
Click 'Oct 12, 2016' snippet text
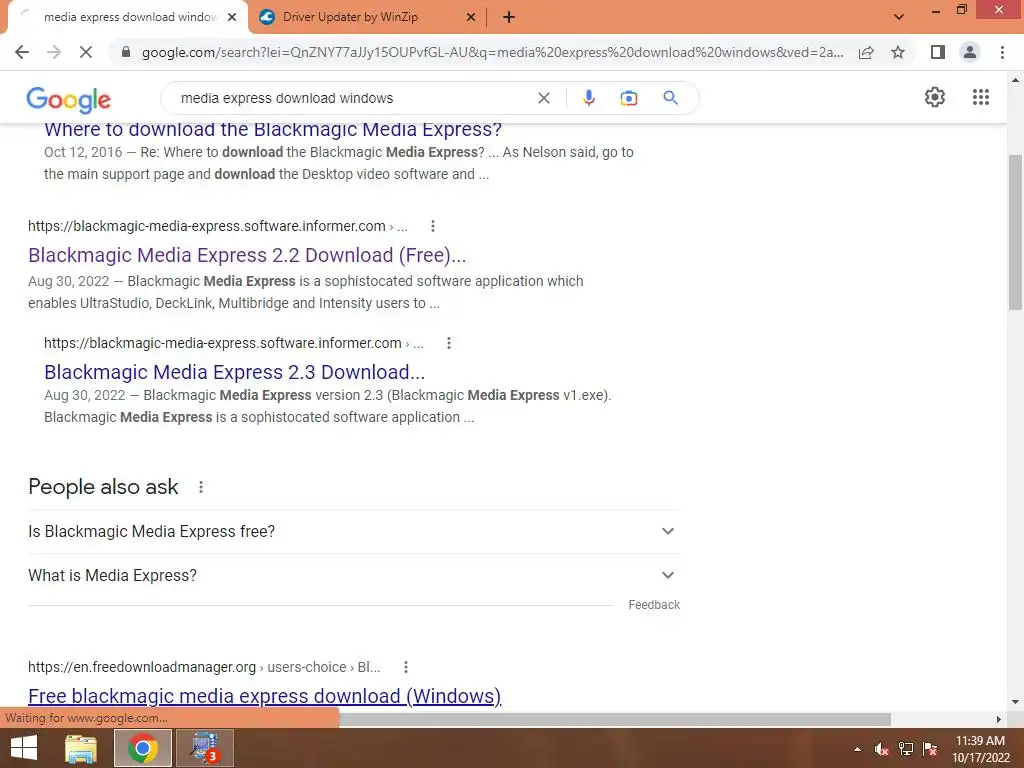tap(83, 152)
